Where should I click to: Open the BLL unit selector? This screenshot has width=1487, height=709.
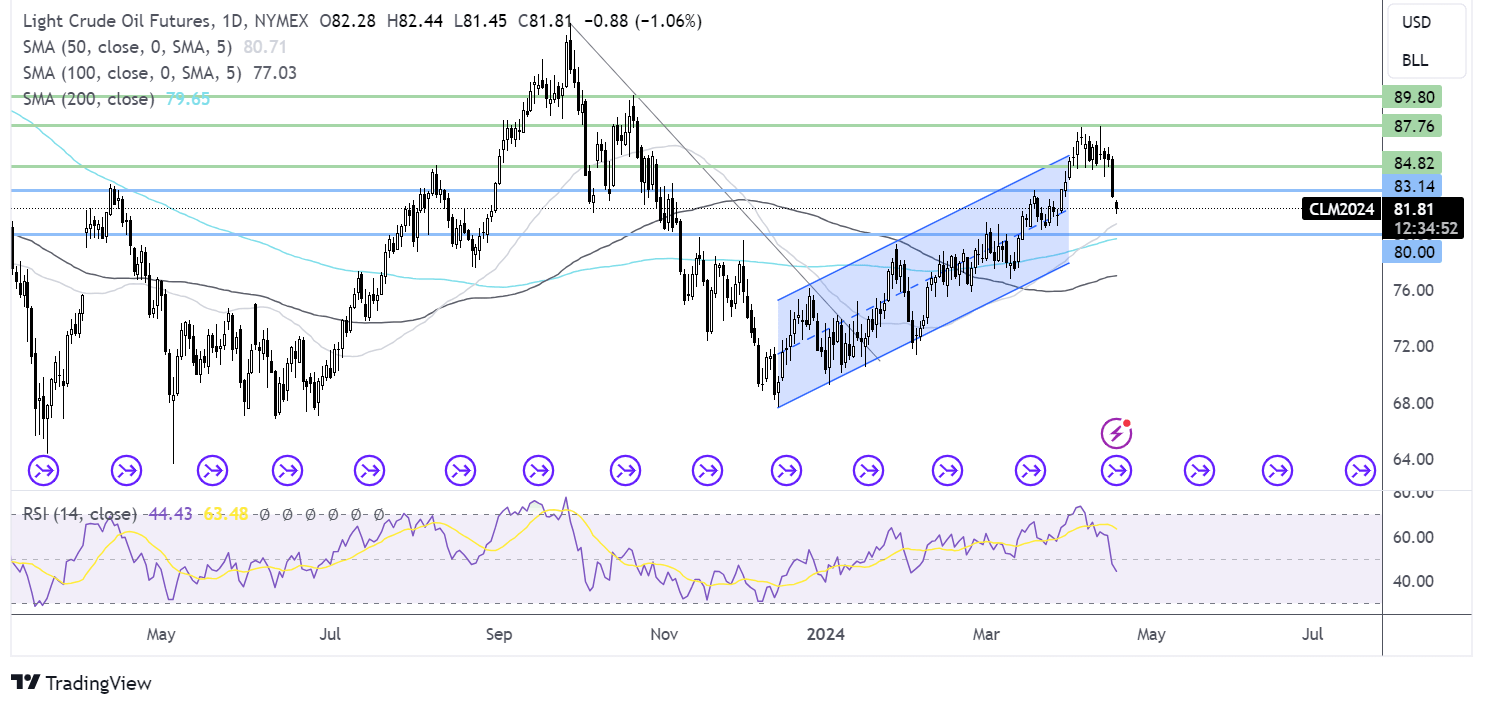(1415, 60)
